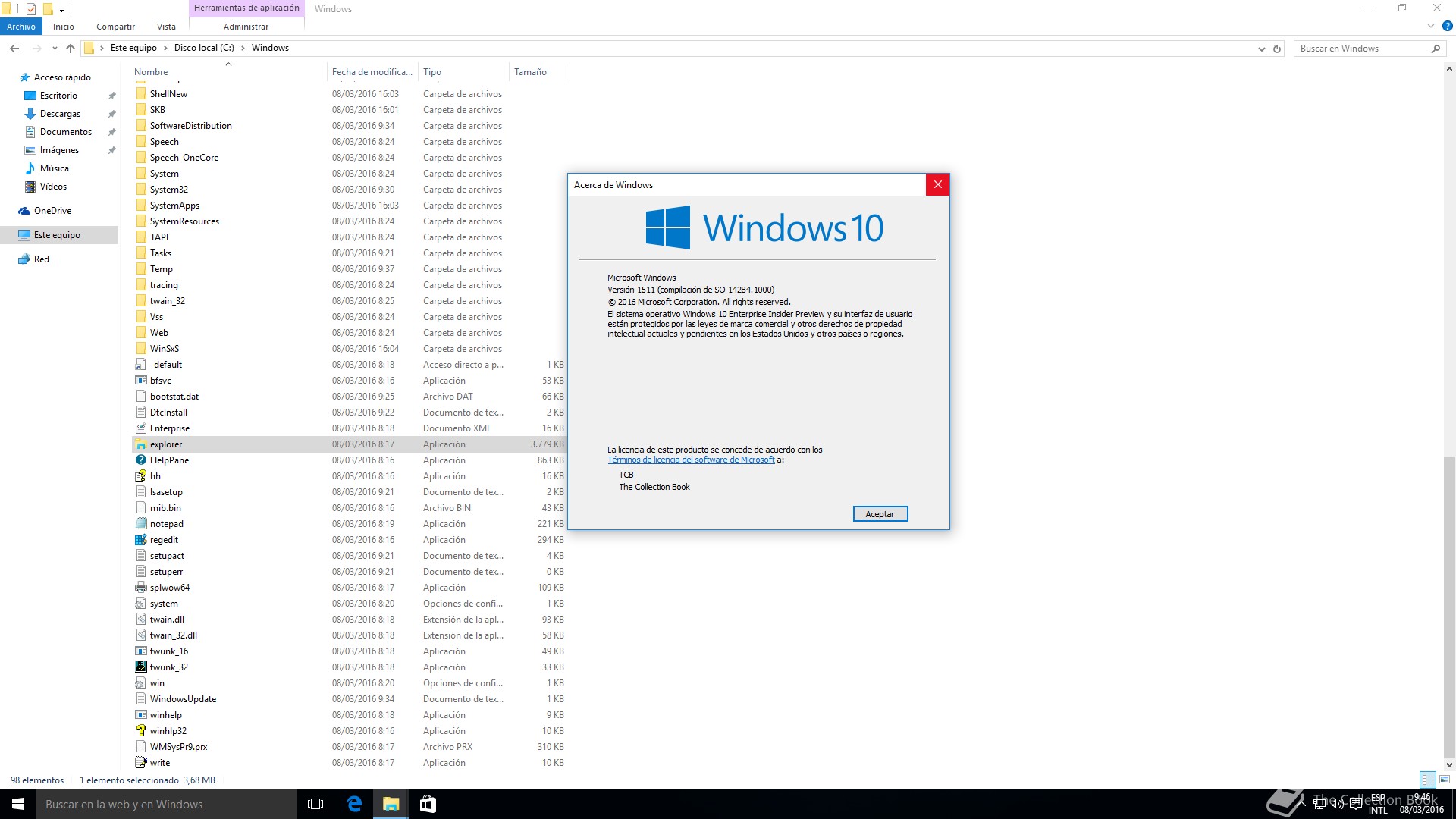Viewport: 1456px width, 819px height.
Task: Open the Archivo menu
Action: [x=21, y=27]
